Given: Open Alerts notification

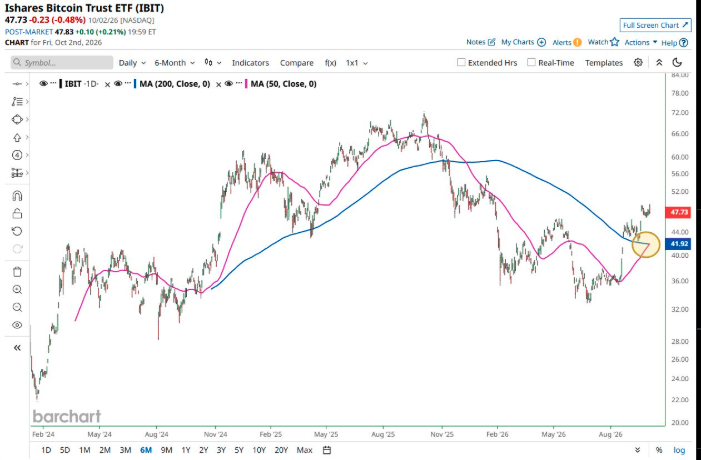Looking at the screenshot, I should click(x=567, y=42).
